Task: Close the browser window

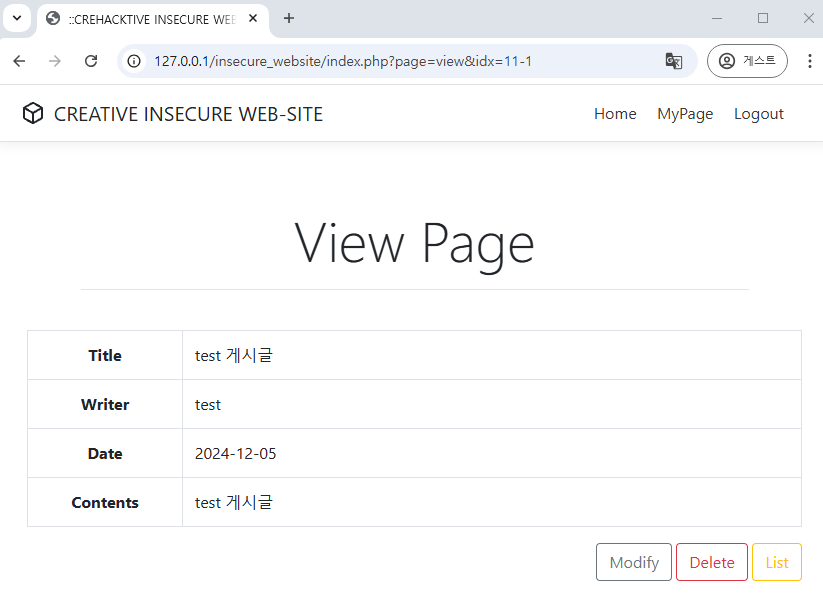Action: point(809,18)
